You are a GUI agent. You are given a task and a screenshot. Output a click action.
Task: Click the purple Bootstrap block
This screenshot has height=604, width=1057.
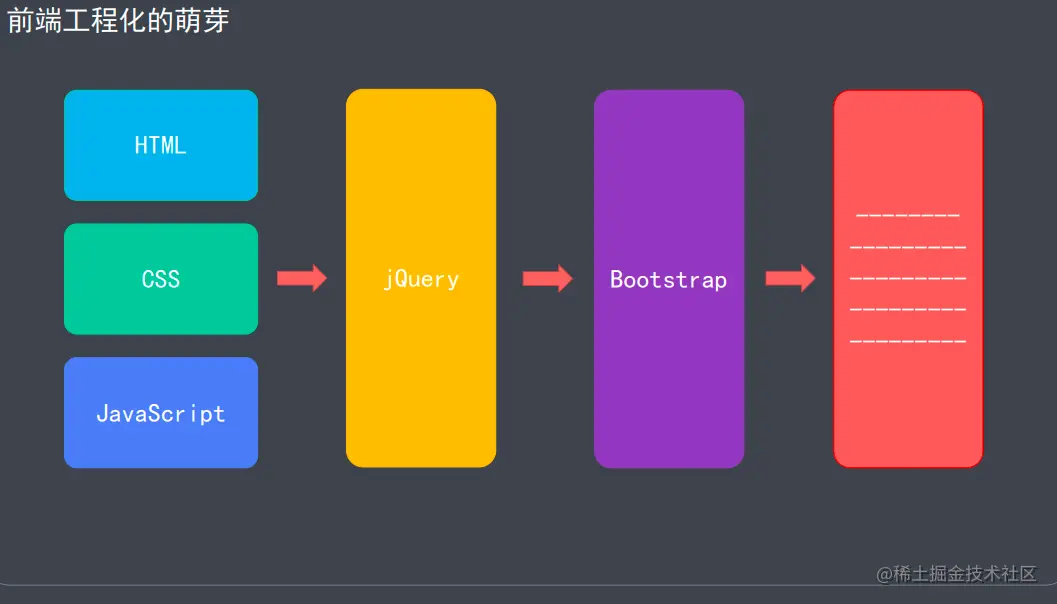(x=669, y=278)
